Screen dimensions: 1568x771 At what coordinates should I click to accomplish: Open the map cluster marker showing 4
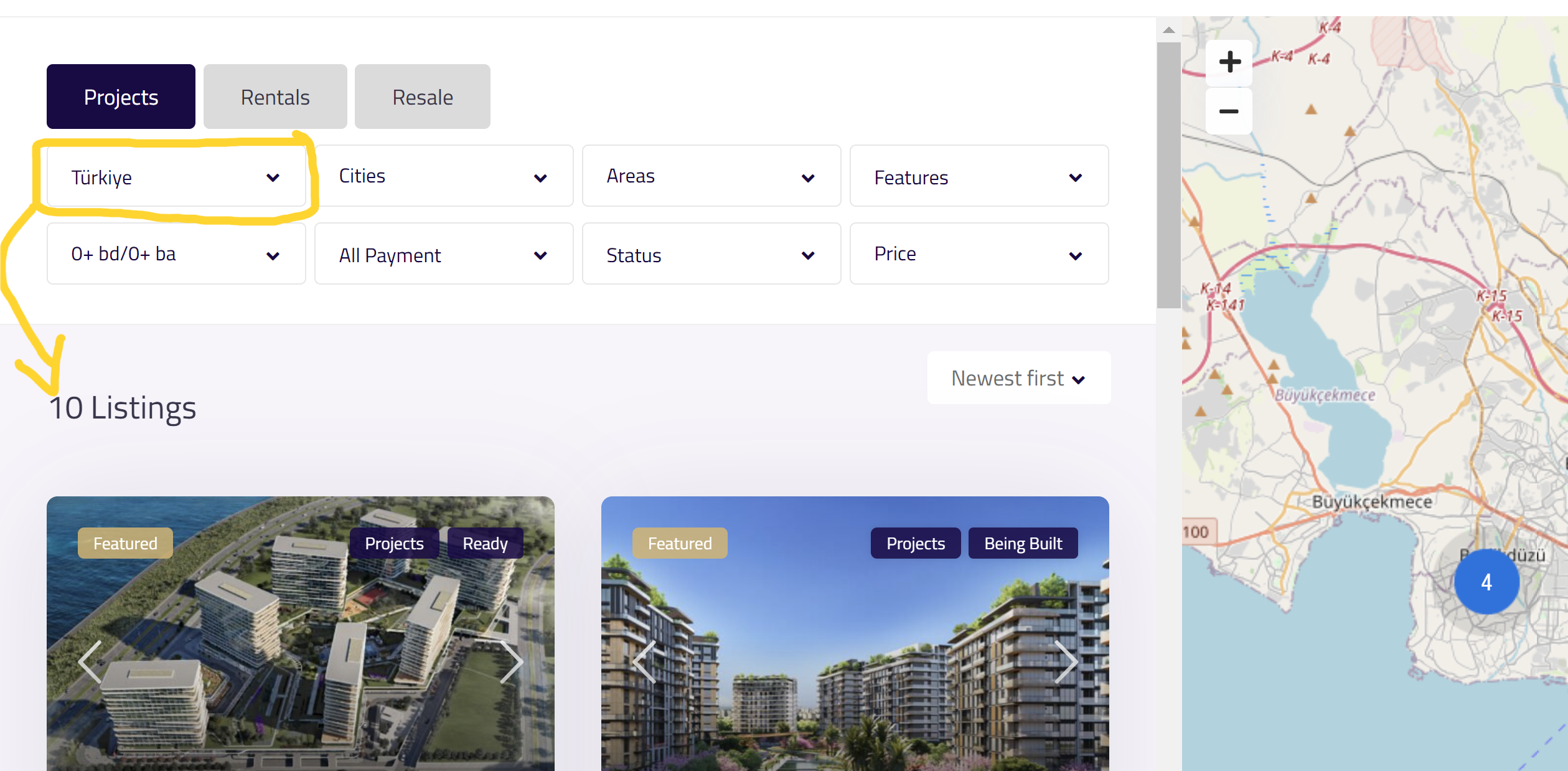pyautogui.click(x=1486, y=582)
